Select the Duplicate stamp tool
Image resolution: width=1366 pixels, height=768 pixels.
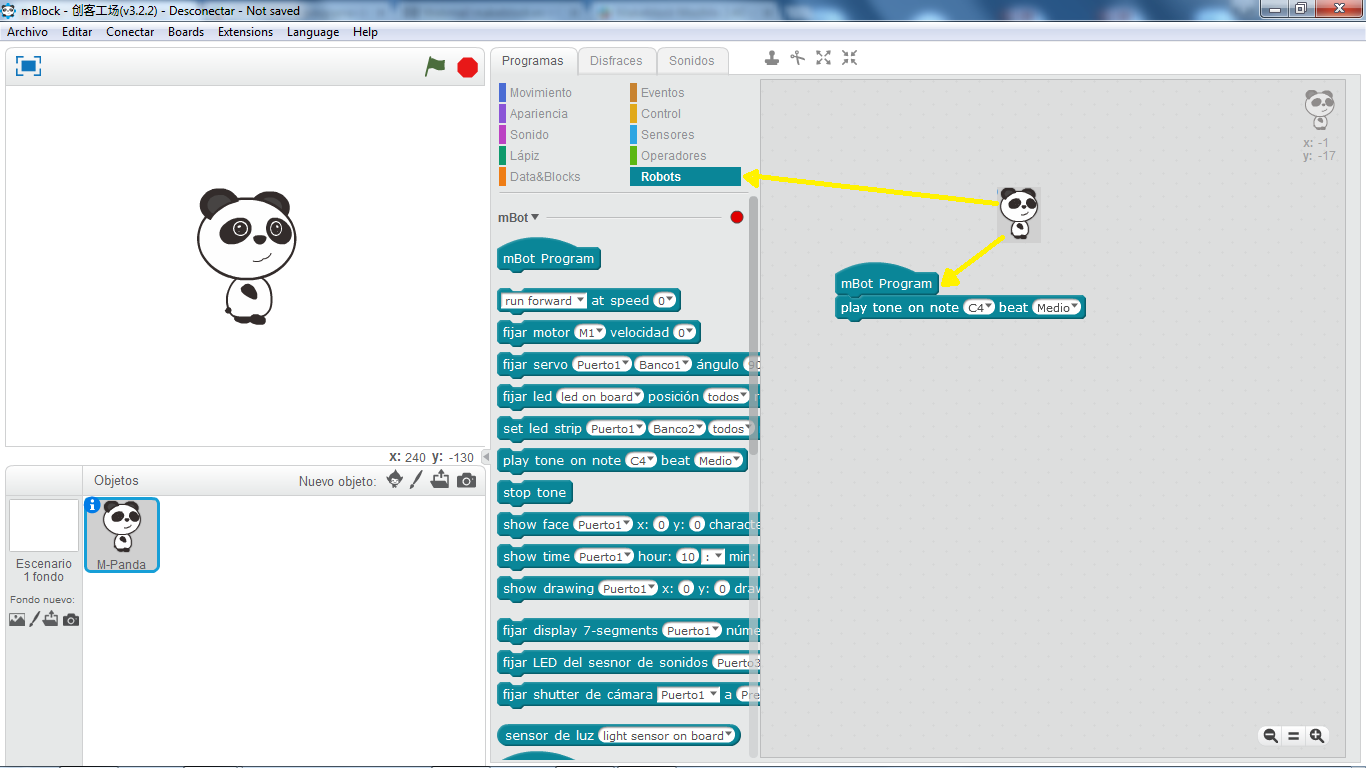click(x=772, y=58)
